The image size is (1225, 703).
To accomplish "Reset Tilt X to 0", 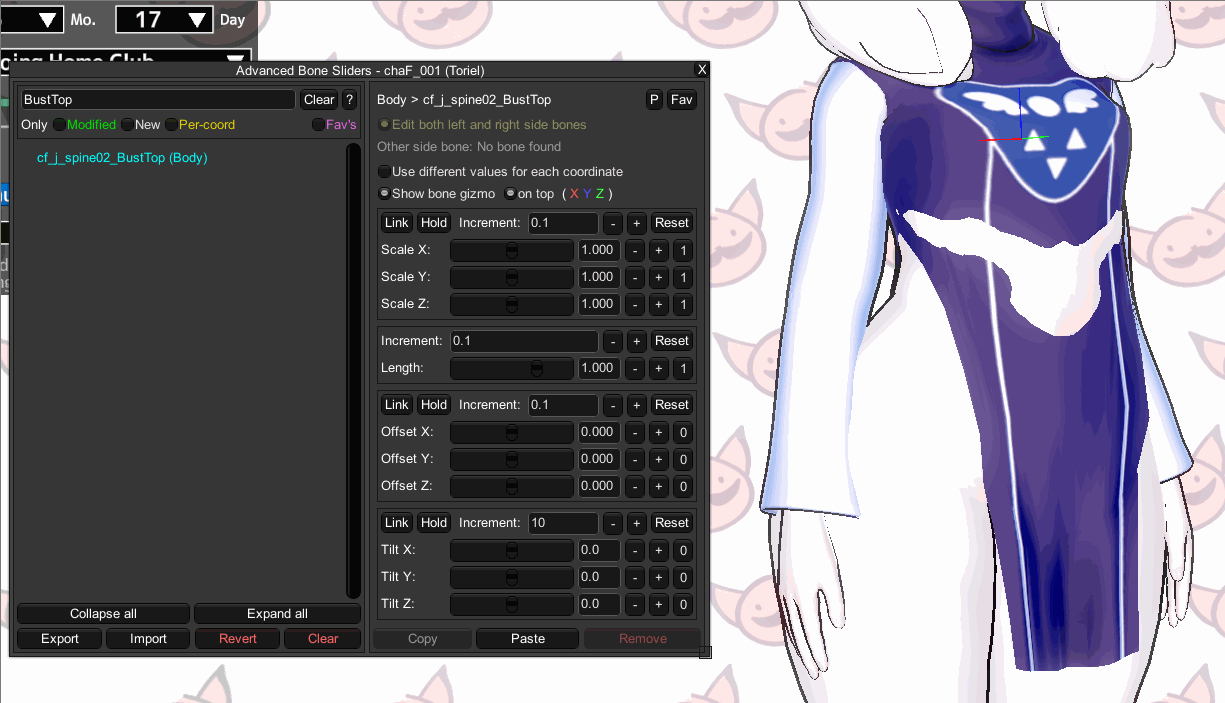I will click(x=683, y=550).
